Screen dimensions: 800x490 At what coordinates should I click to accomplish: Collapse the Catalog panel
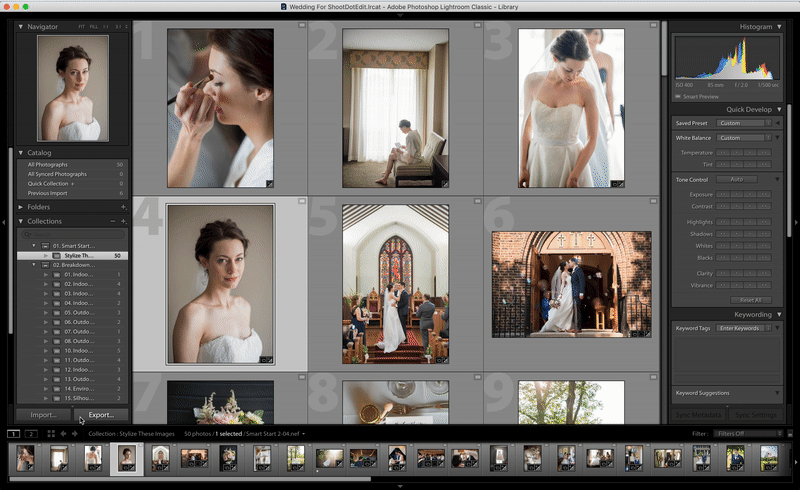pyautogui.click(x=21, y=153)
